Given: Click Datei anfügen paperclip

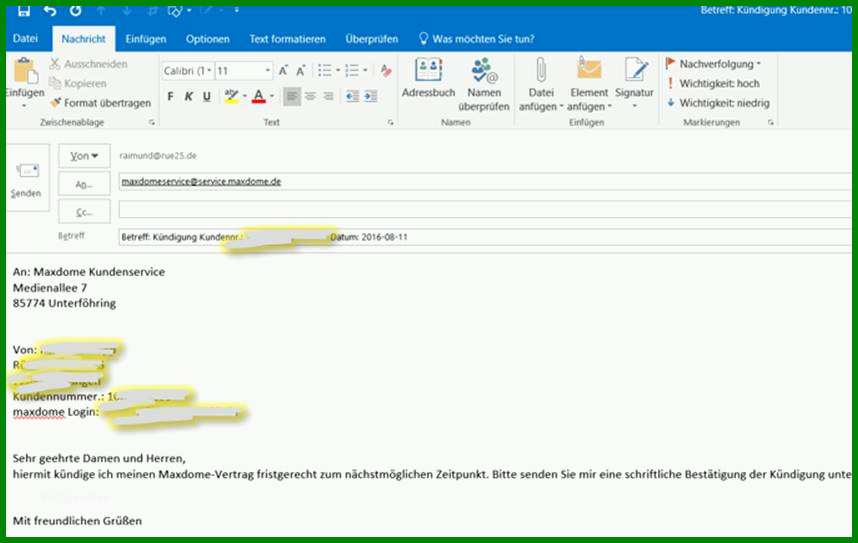Looking at the screenshot, I should 541,84.
